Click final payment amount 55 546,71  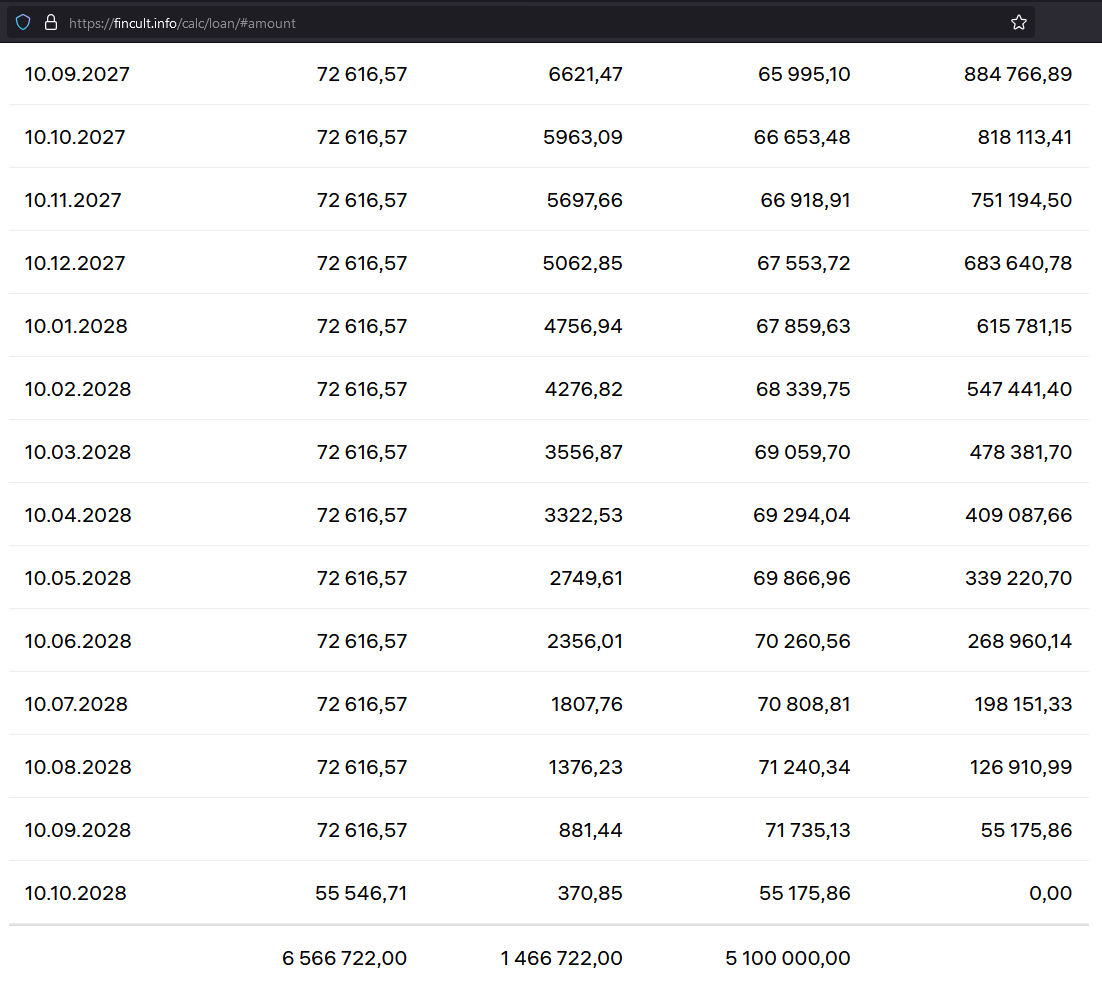pyautogui.click(x=361, y=893)
